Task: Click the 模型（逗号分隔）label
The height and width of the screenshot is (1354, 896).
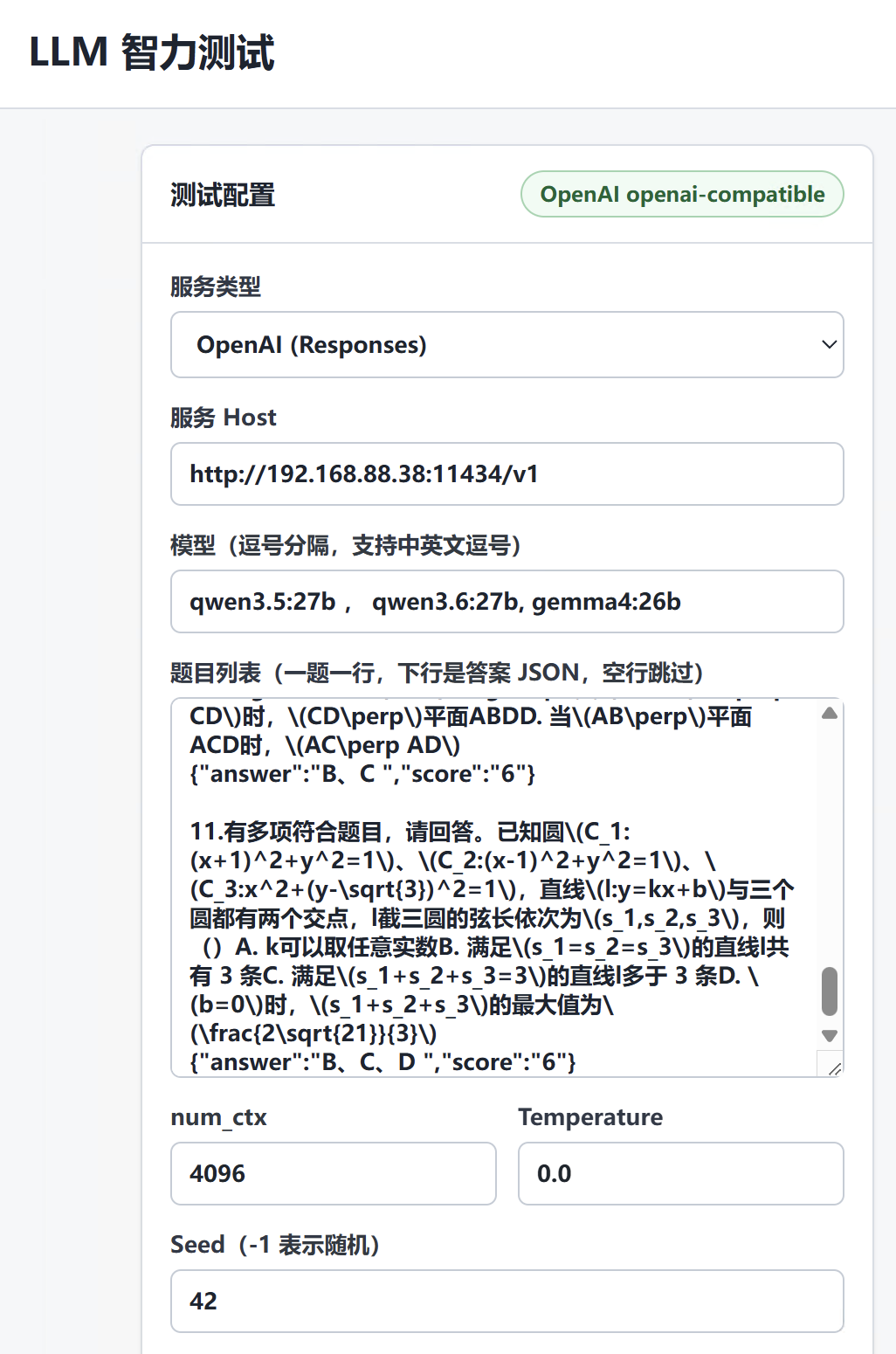Action: [x=347, y=546]
